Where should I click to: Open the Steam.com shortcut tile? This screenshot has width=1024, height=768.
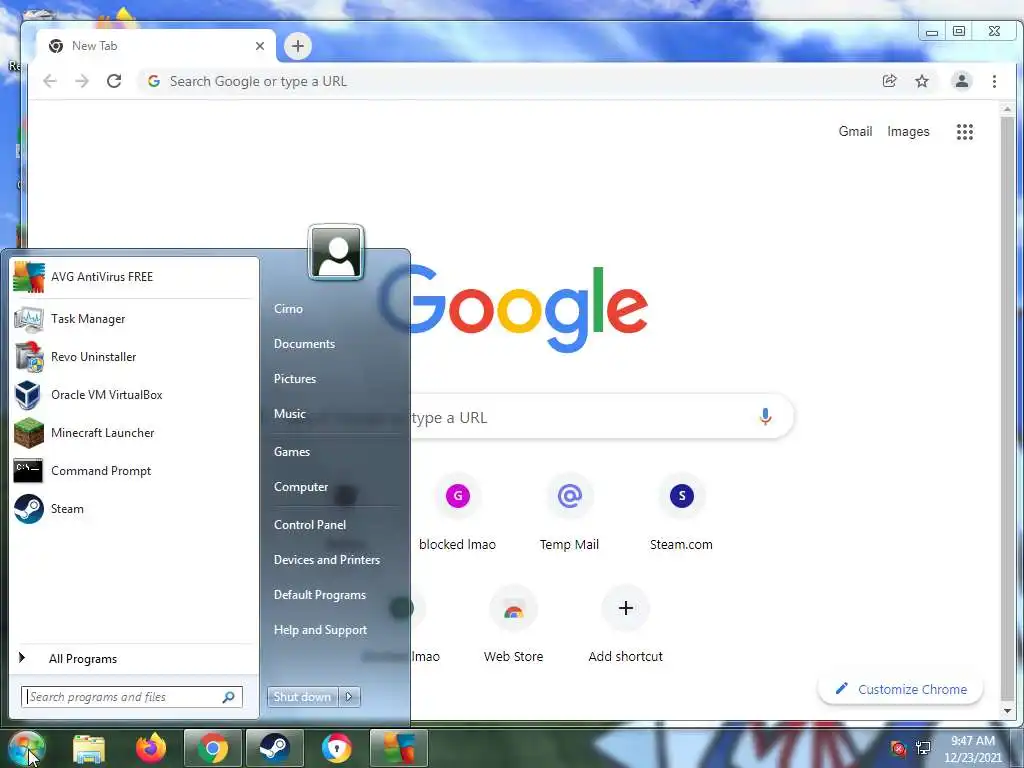tap(681, 513)
